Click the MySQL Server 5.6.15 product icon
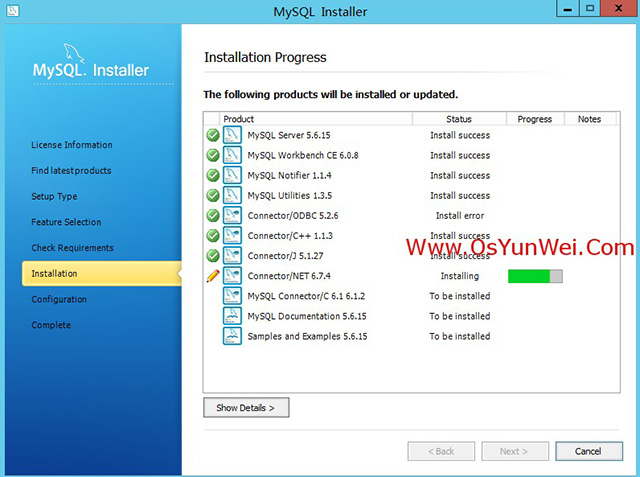 click(232, 135)
